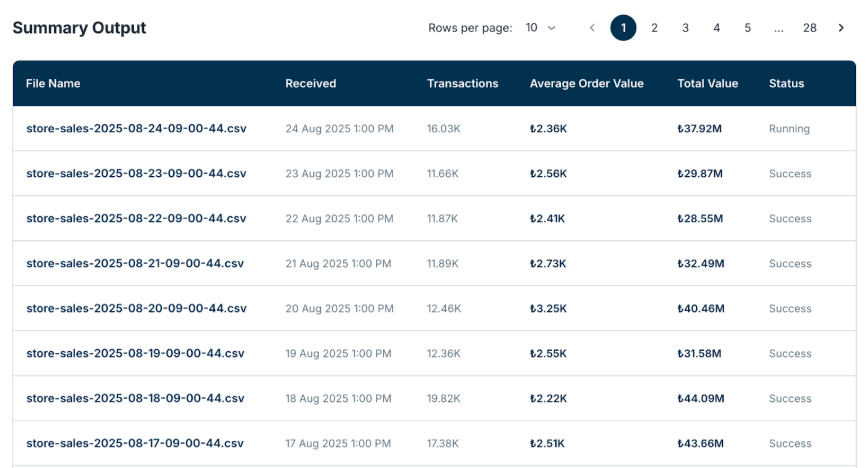868x468 pixels.
Task: Sort by Status column header
Action: [786, 84]
